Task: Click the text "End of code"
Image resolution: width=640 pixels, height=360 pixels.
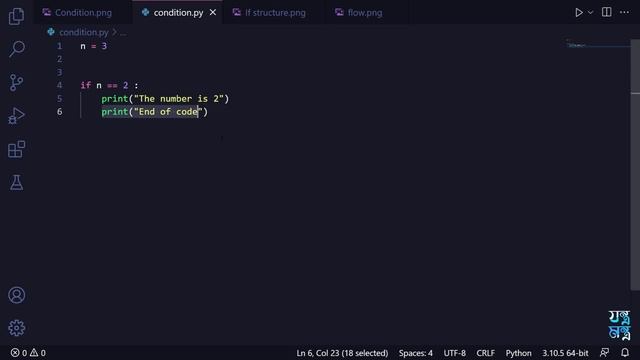Action: pyautogui.click(x=168, y=112)
